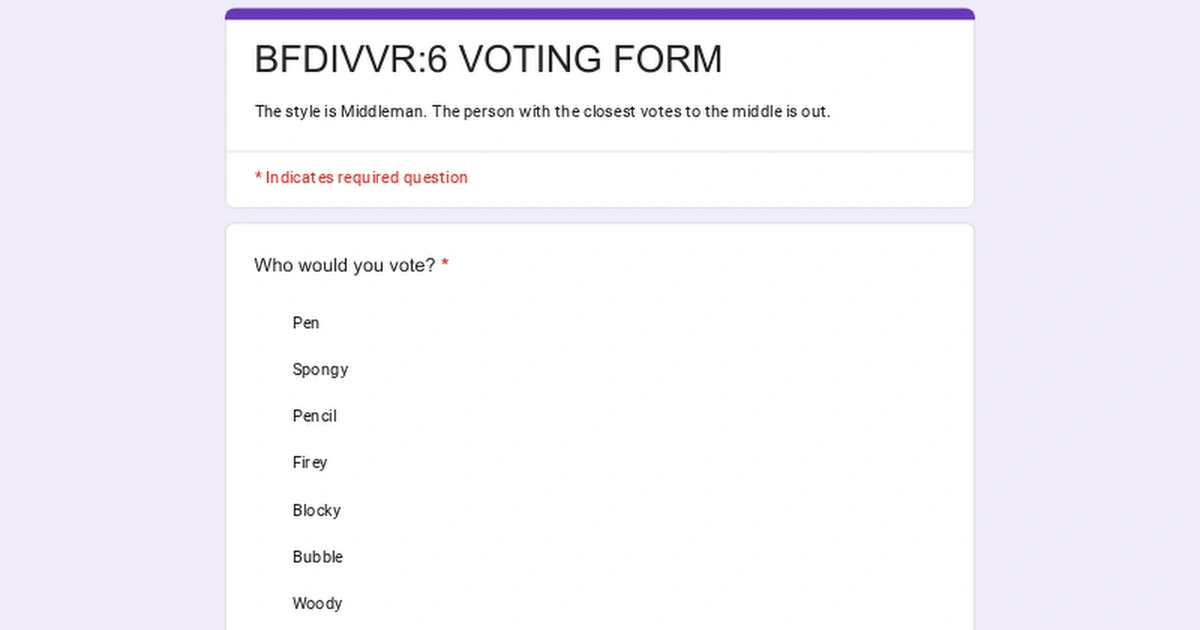Click the lavender background left of the form
The image size is (1200, 630).
[x=110, y=320]
